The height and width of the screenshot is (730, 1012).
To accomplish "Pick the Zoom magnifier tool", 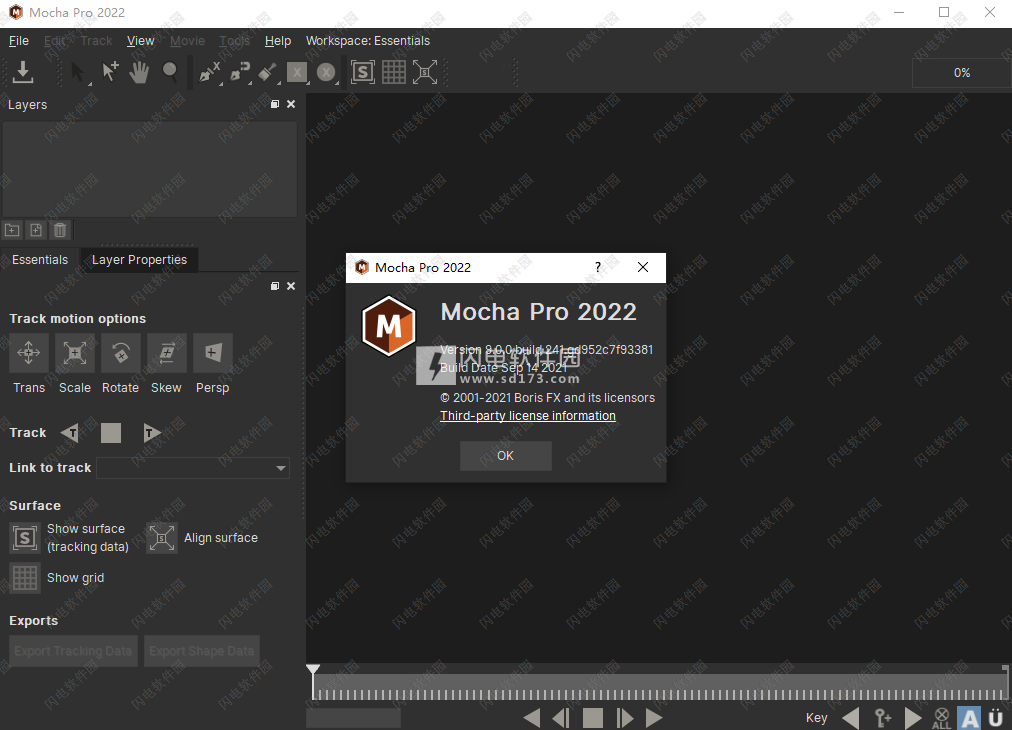I will click(170, 72).
